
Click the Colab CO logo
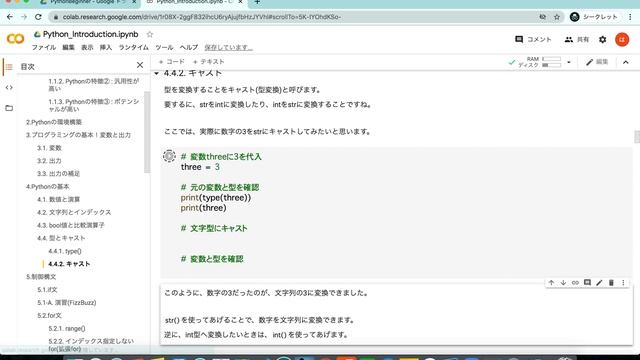point(16,39)
